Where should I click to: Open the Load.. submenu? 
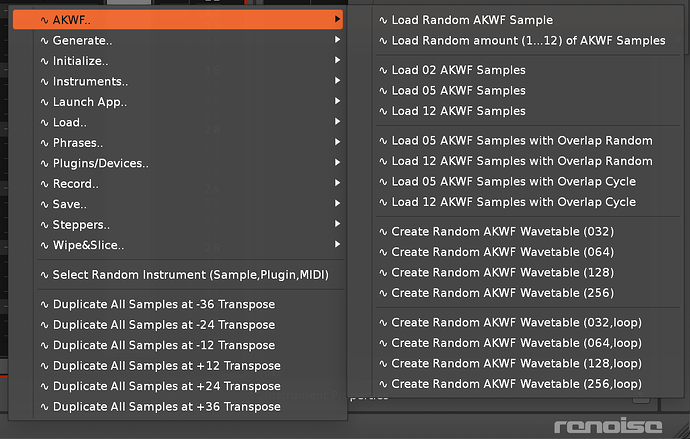[178, 122]
